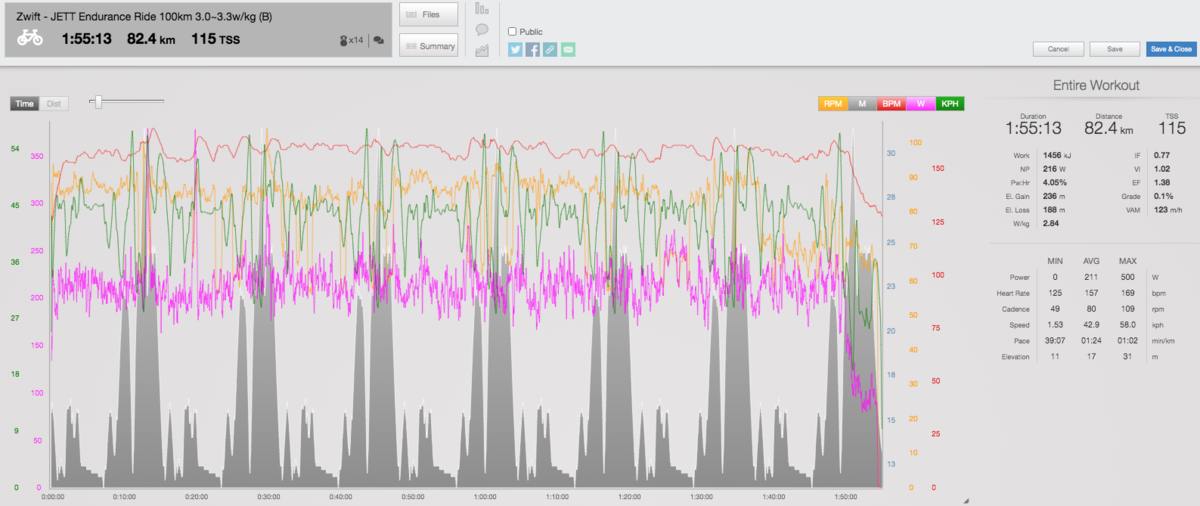Share workout by email

coord(568,48)
